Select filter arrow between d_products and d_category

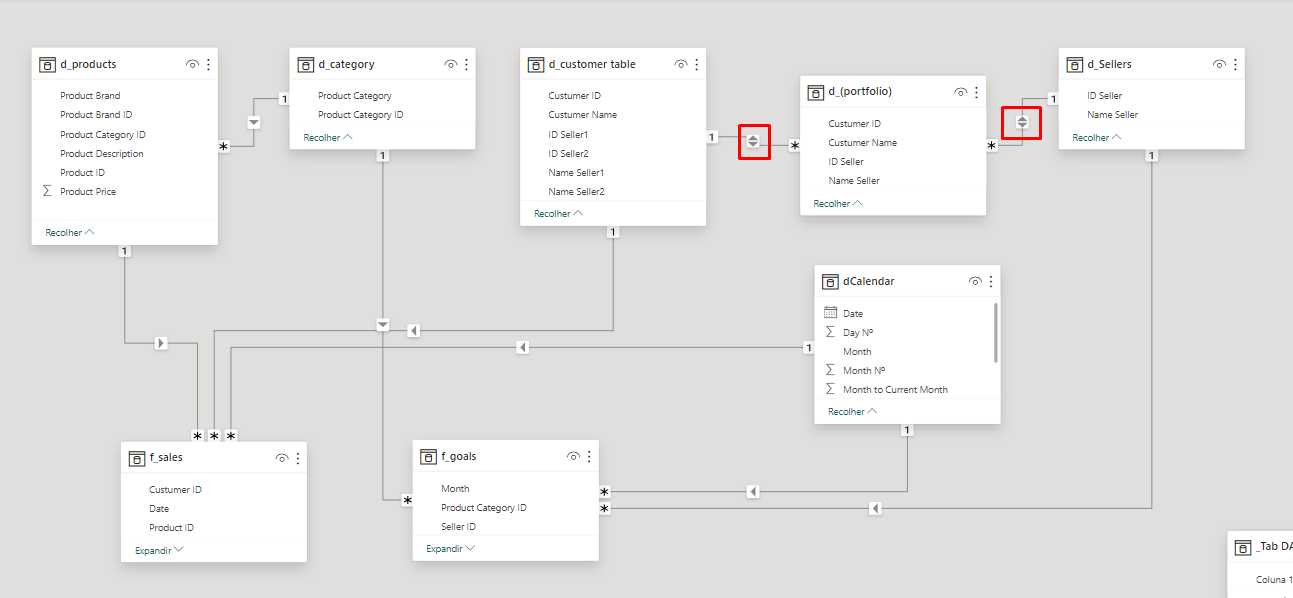click(253, 122)
